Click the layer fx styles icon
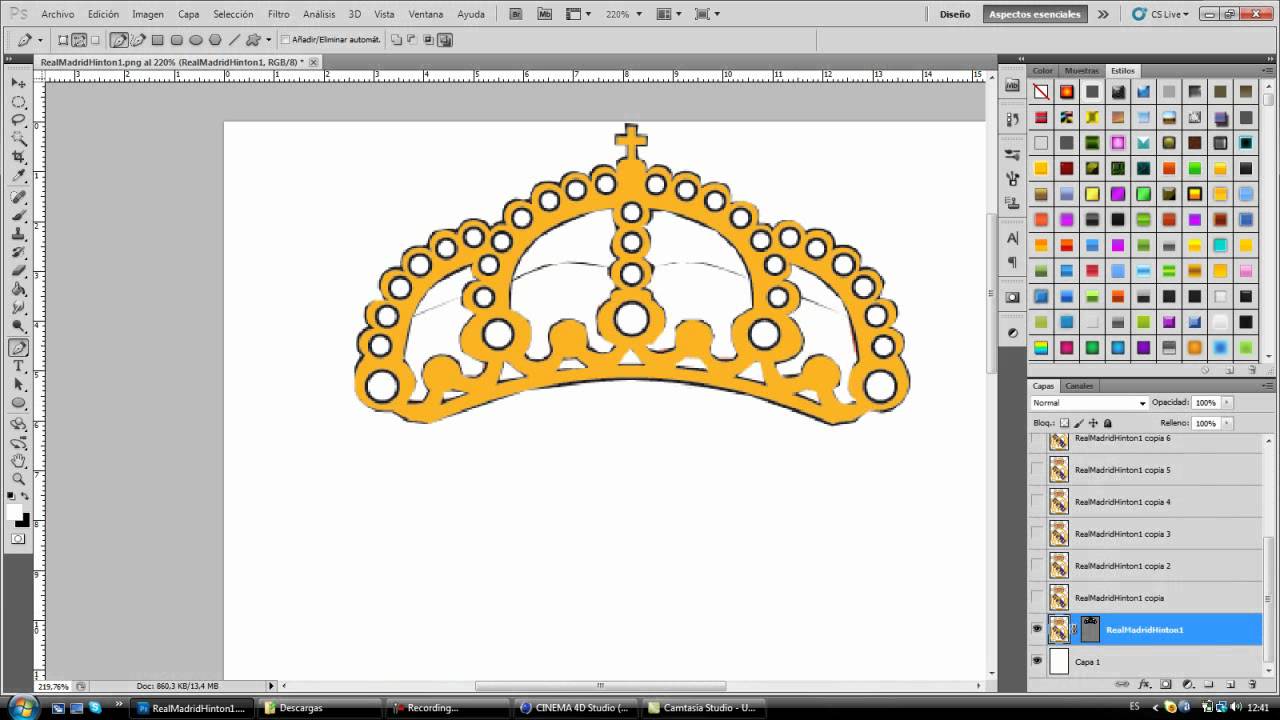 (1144, 684)
